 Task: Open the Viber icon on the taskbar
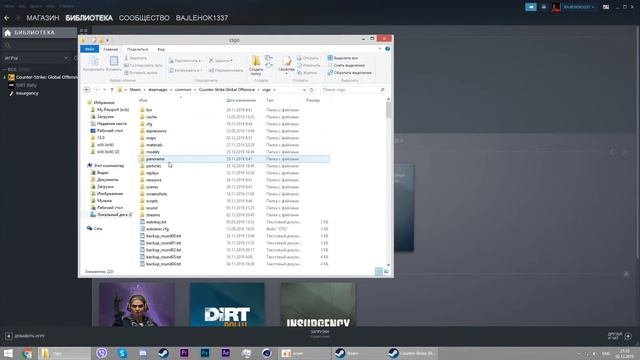(102, 353)
